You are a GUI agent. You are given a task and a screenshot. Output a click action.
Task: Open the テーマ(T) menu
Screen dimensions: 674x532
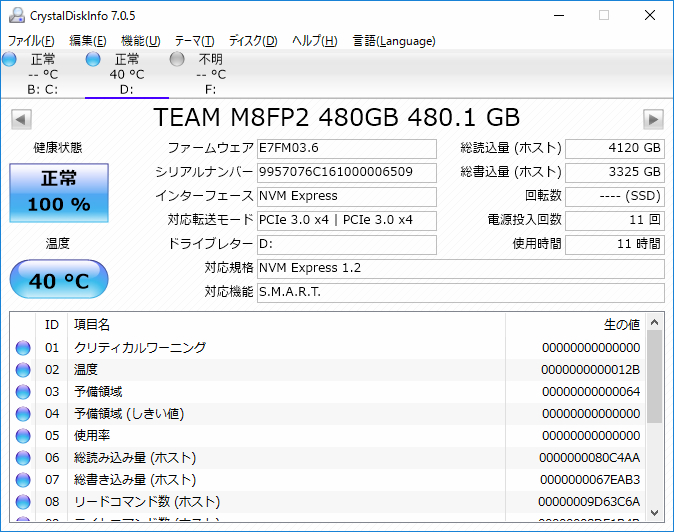pyautogui.click(x=194, y=41)
